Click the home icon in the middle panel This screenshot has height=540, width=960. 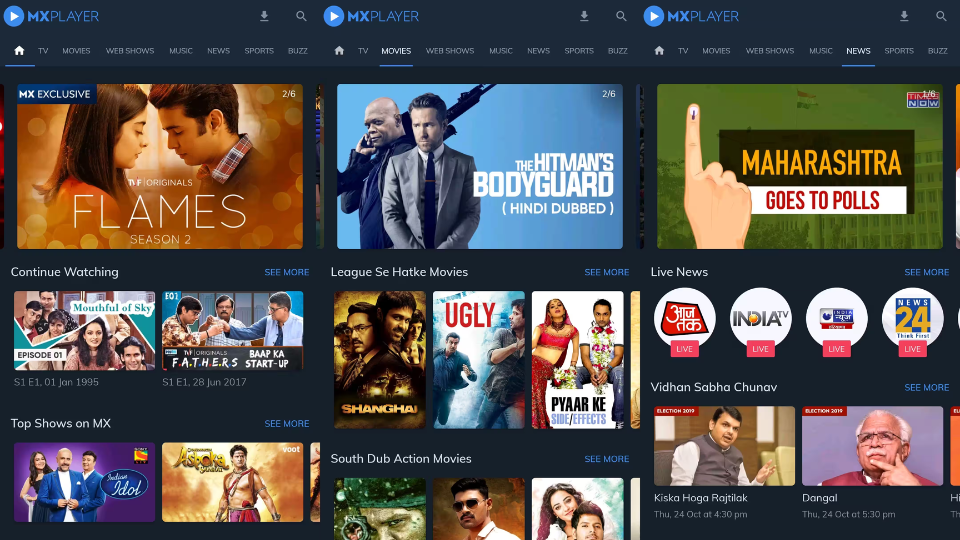click(x=339, y=51)
